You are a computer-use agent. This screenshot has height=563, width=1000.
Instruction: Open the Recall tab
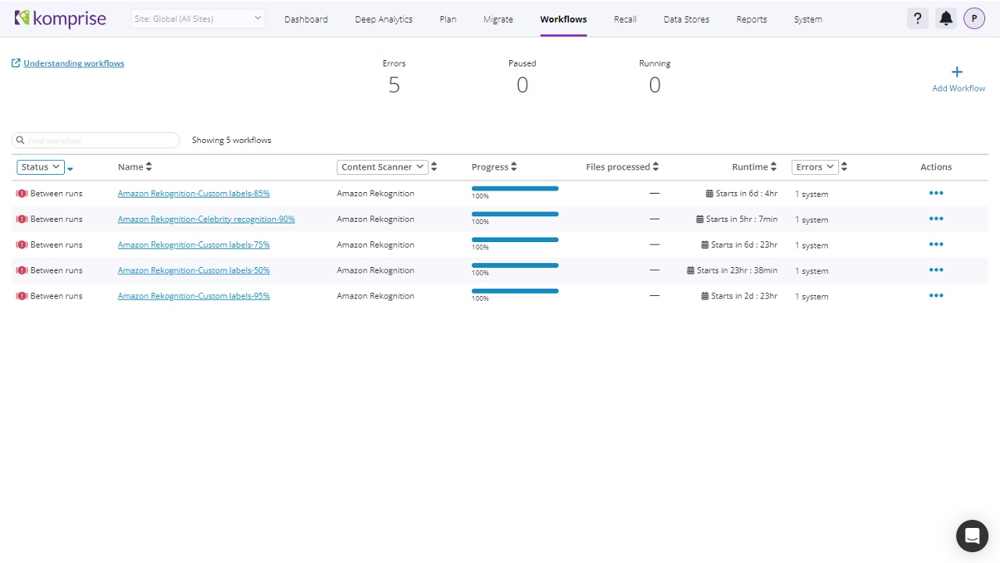point(625,19)
